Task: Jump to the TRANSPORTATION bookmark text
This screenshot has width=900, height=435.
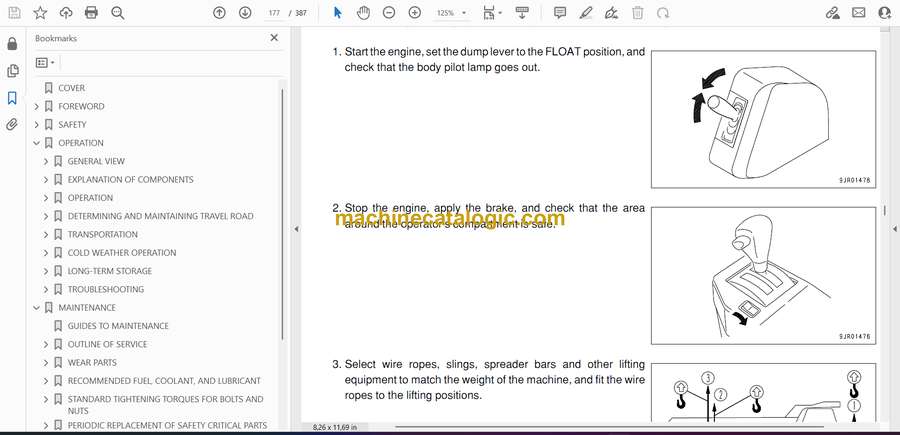Action: click(x=103, y=235)
